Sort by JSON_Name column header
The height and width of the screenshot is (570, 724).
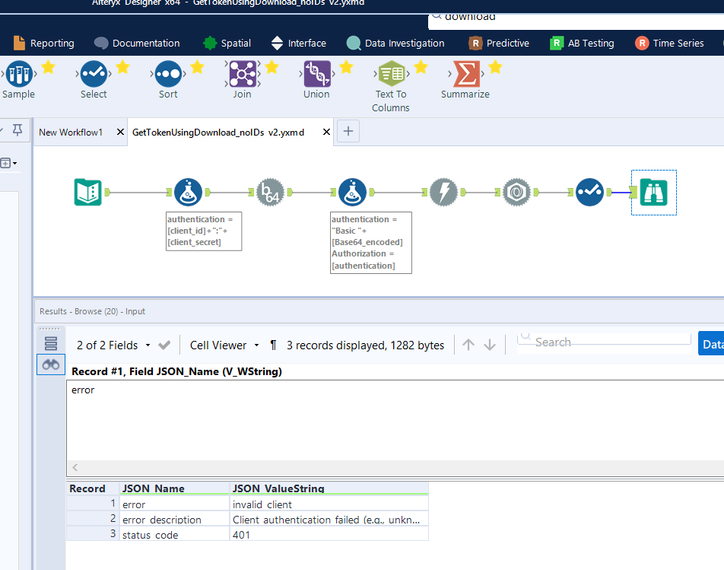point(175,489)
